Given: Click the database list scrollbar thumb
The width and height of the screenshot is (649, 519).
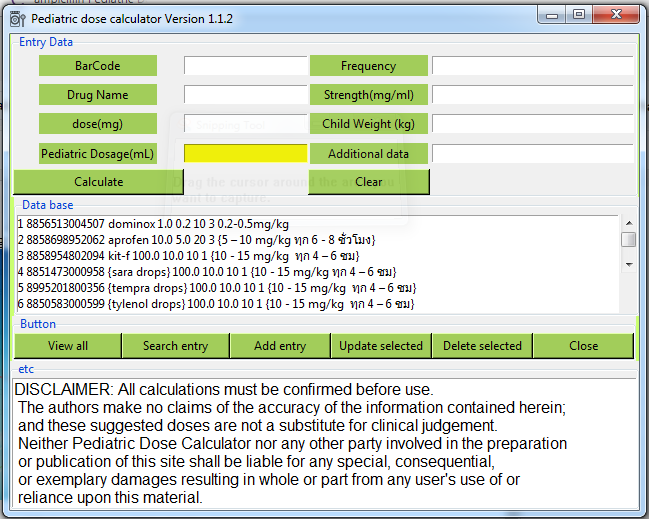Looking at the screenshot, I should point(629,239).
